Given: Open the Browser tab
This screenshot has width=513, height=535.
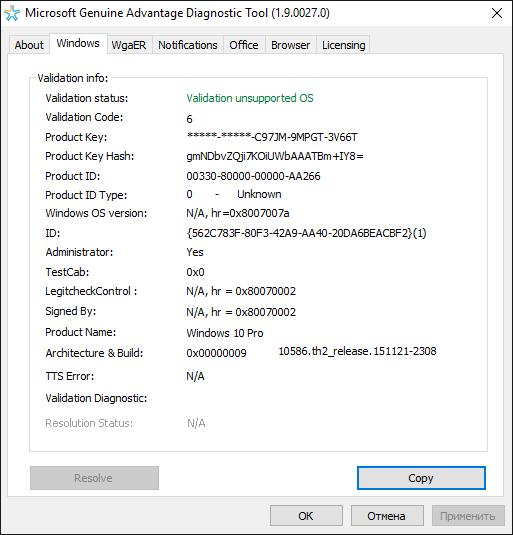Looking at the screenshot, I should tap(291, 45).
